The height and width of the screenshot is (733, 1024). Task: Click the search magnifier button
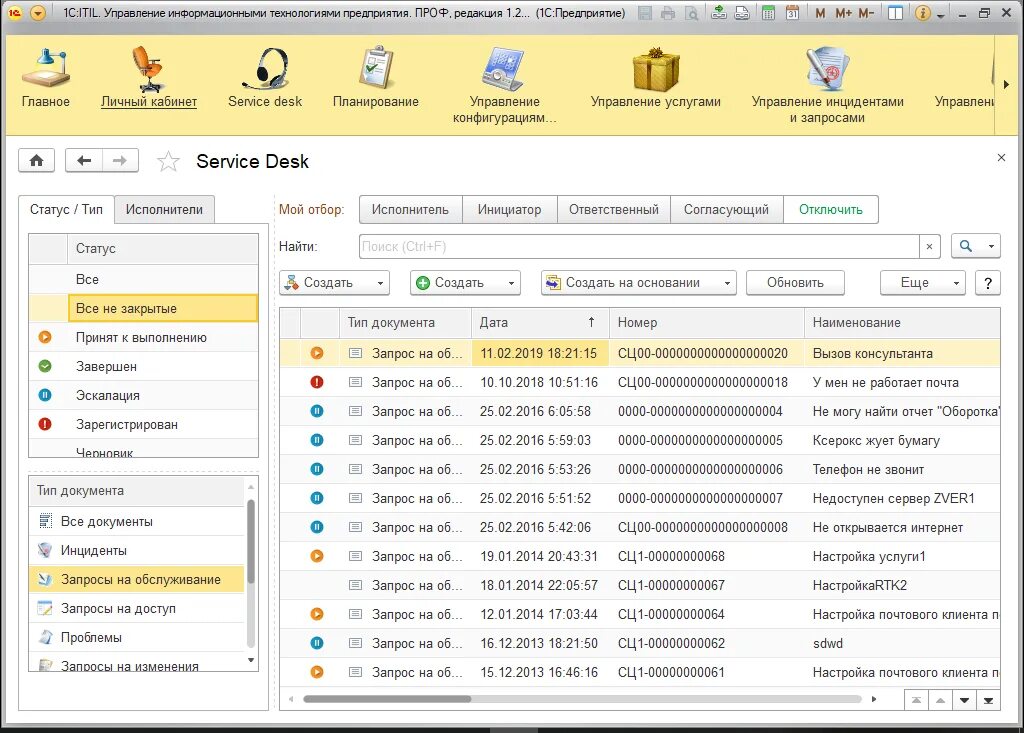tap(966, 246)
